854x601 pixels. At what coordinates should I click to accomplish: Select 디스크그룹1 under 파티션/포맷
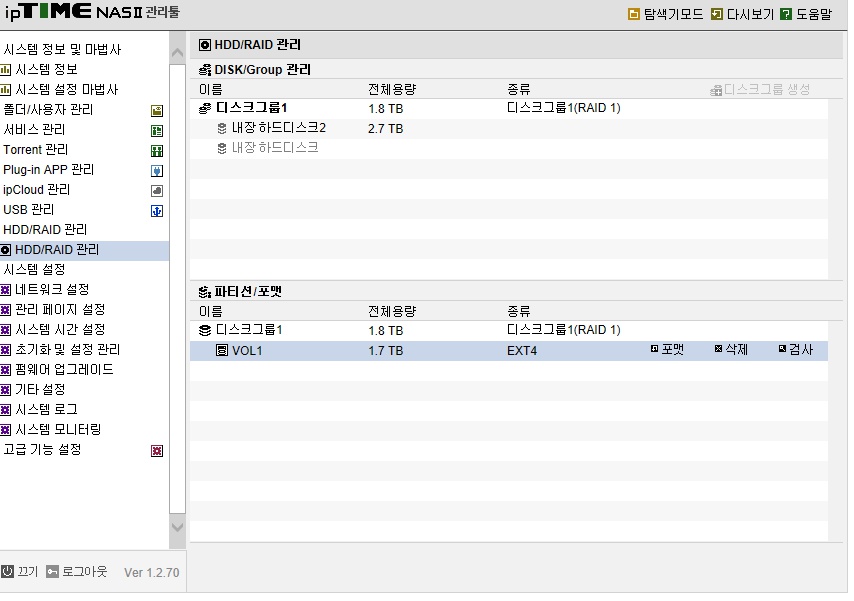(x=249, y=330)
